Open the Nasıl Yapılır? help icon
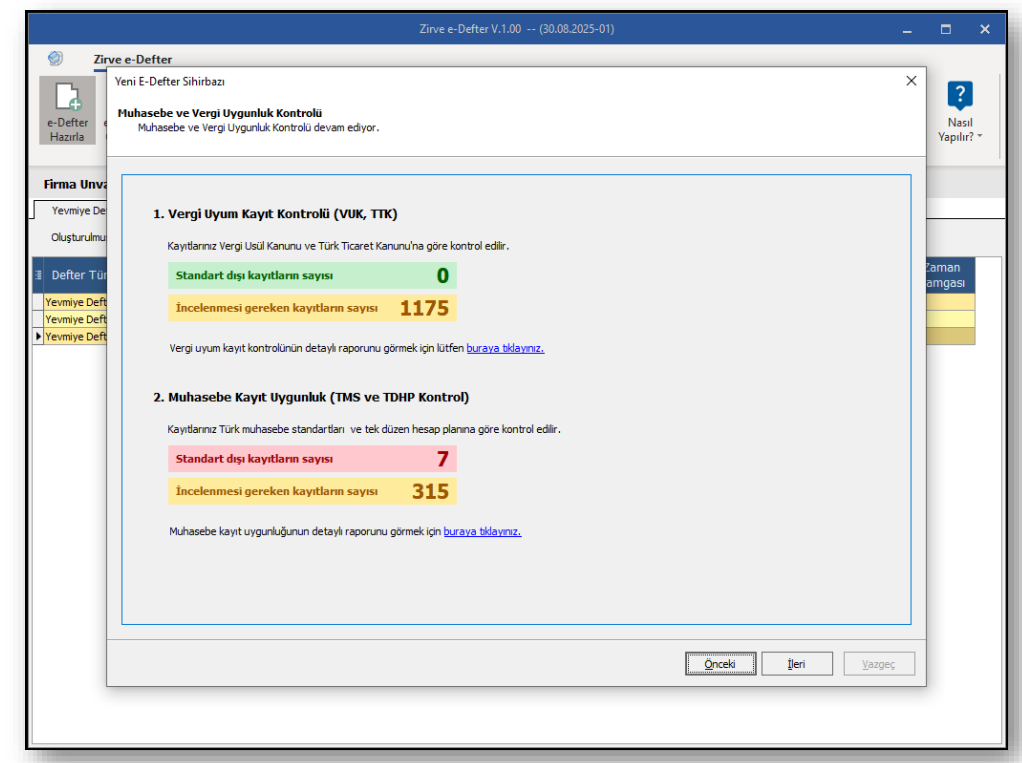1022x763 pixels. coord(959,96)
